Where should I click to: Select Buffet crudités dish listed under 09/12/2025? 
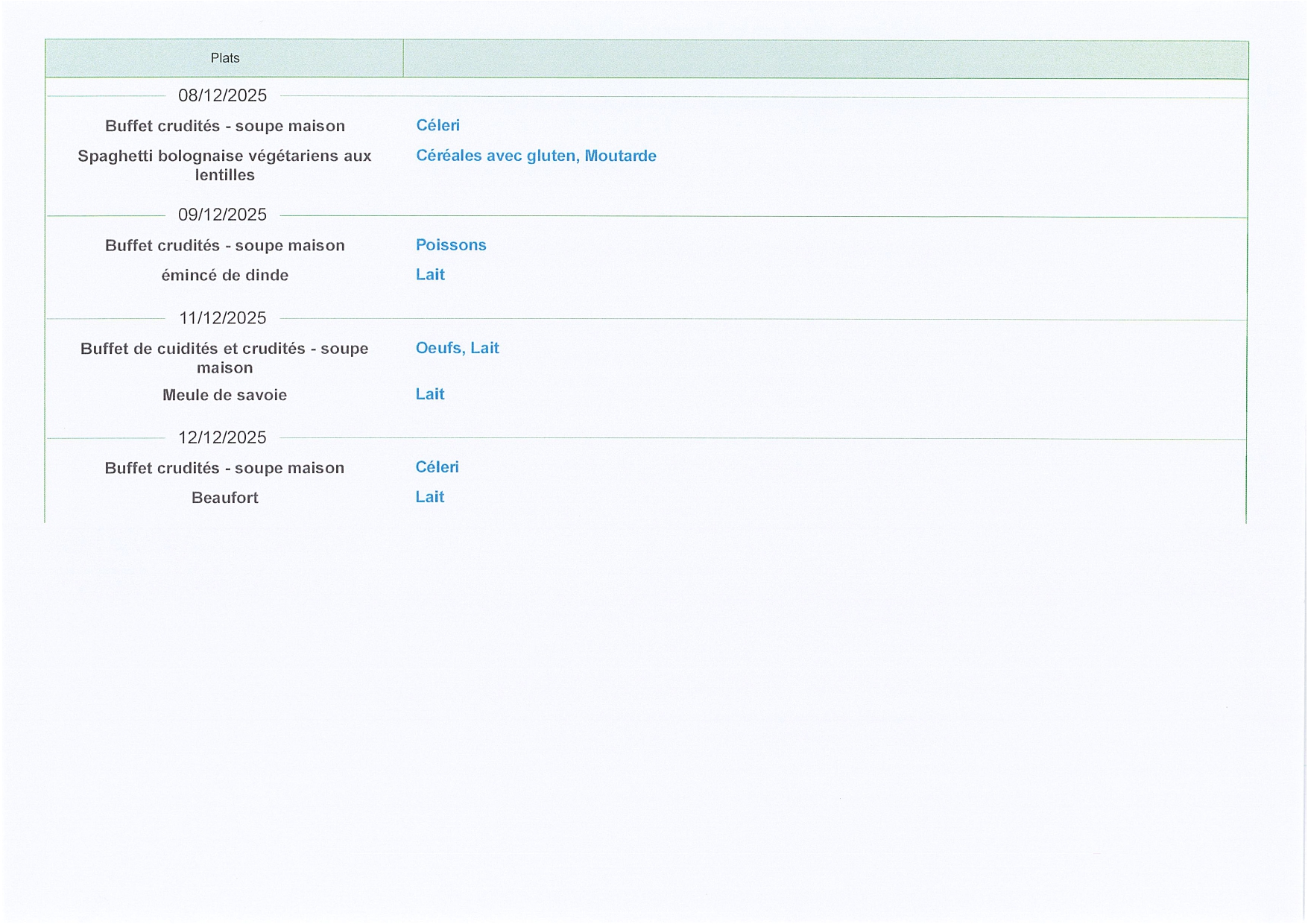[x=224, y=245]
